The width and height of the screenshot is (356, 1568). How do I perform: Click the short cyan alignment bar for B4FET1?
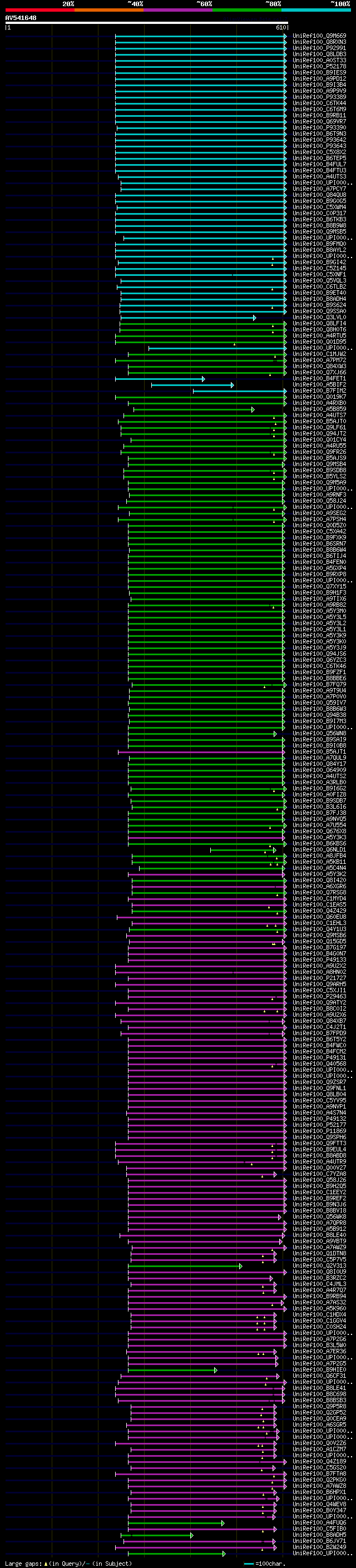[160, 379]
